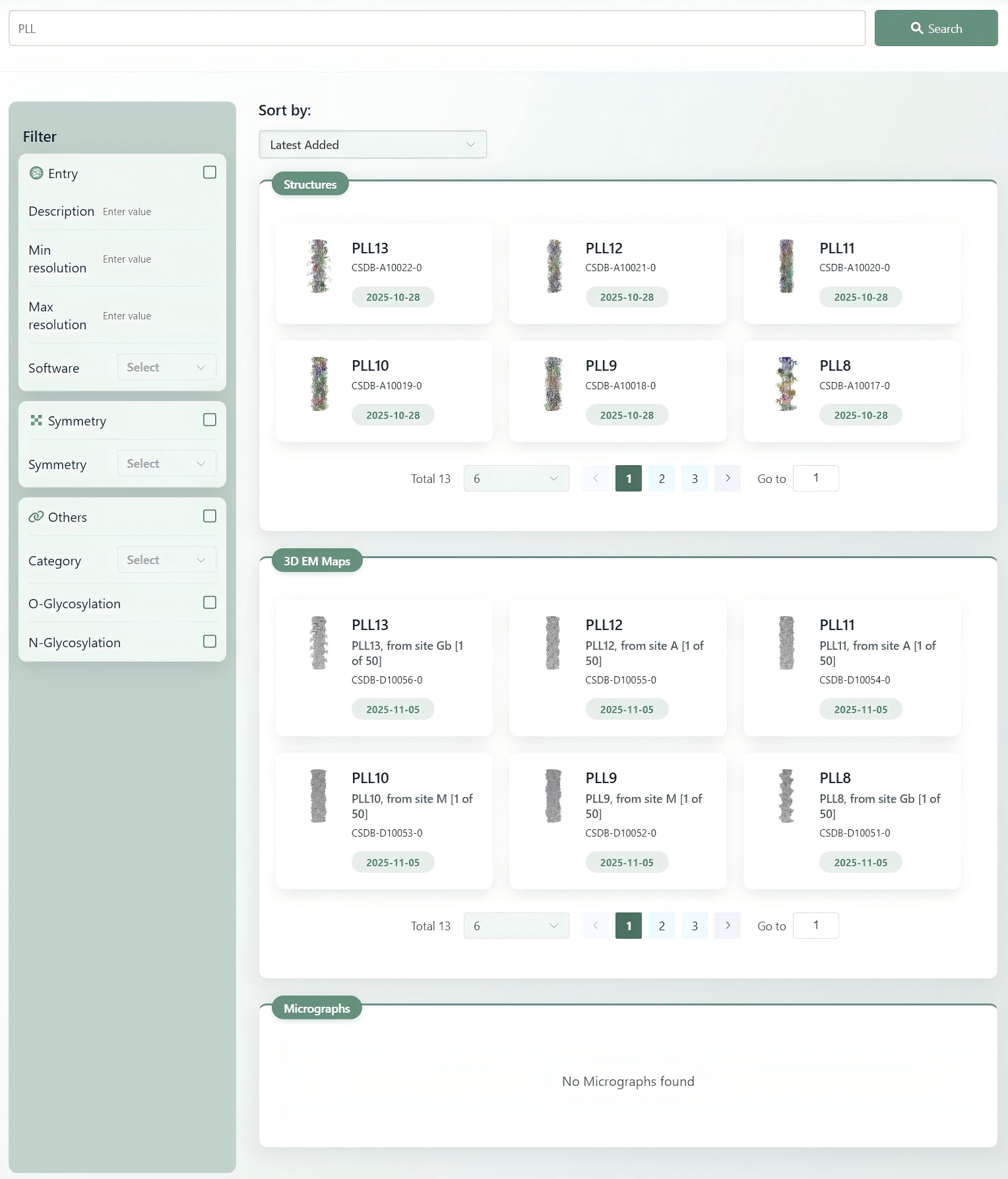
Task: Go to next page in Structures pagination
Action: click(x=727, y=478)
